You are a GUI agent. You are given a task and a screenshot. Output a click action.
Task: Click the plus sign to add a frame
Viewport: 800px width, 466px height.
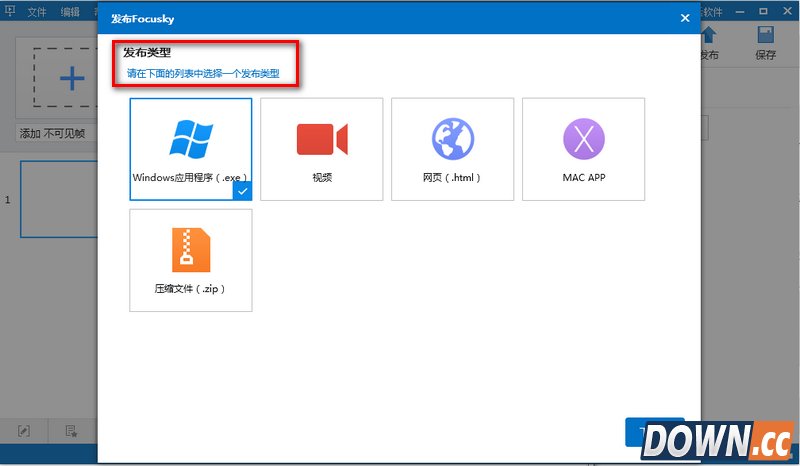[x=72, y=79]
